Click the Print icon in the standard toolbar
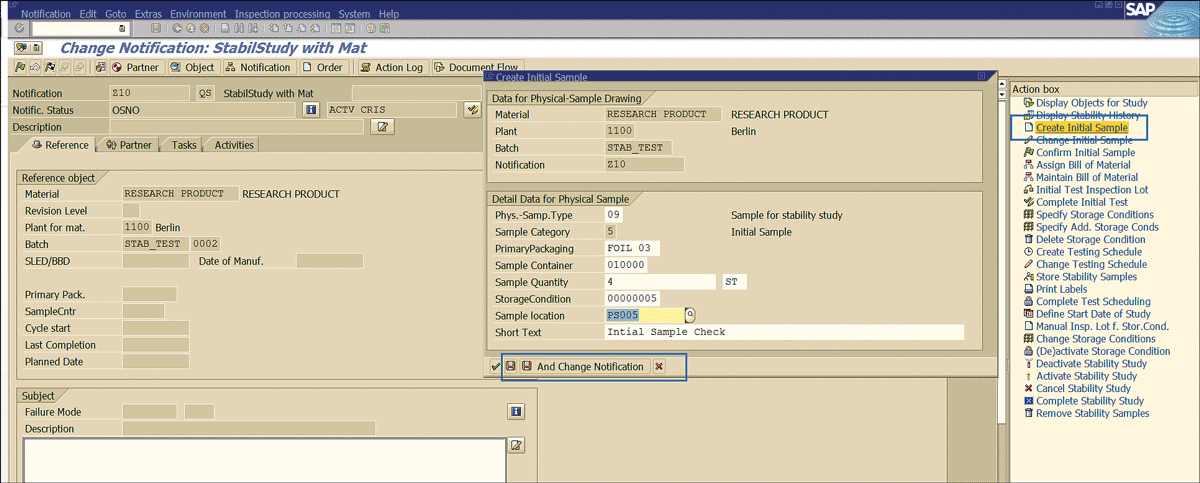The width and height of the screenshot is (1200, 483). 225,28
